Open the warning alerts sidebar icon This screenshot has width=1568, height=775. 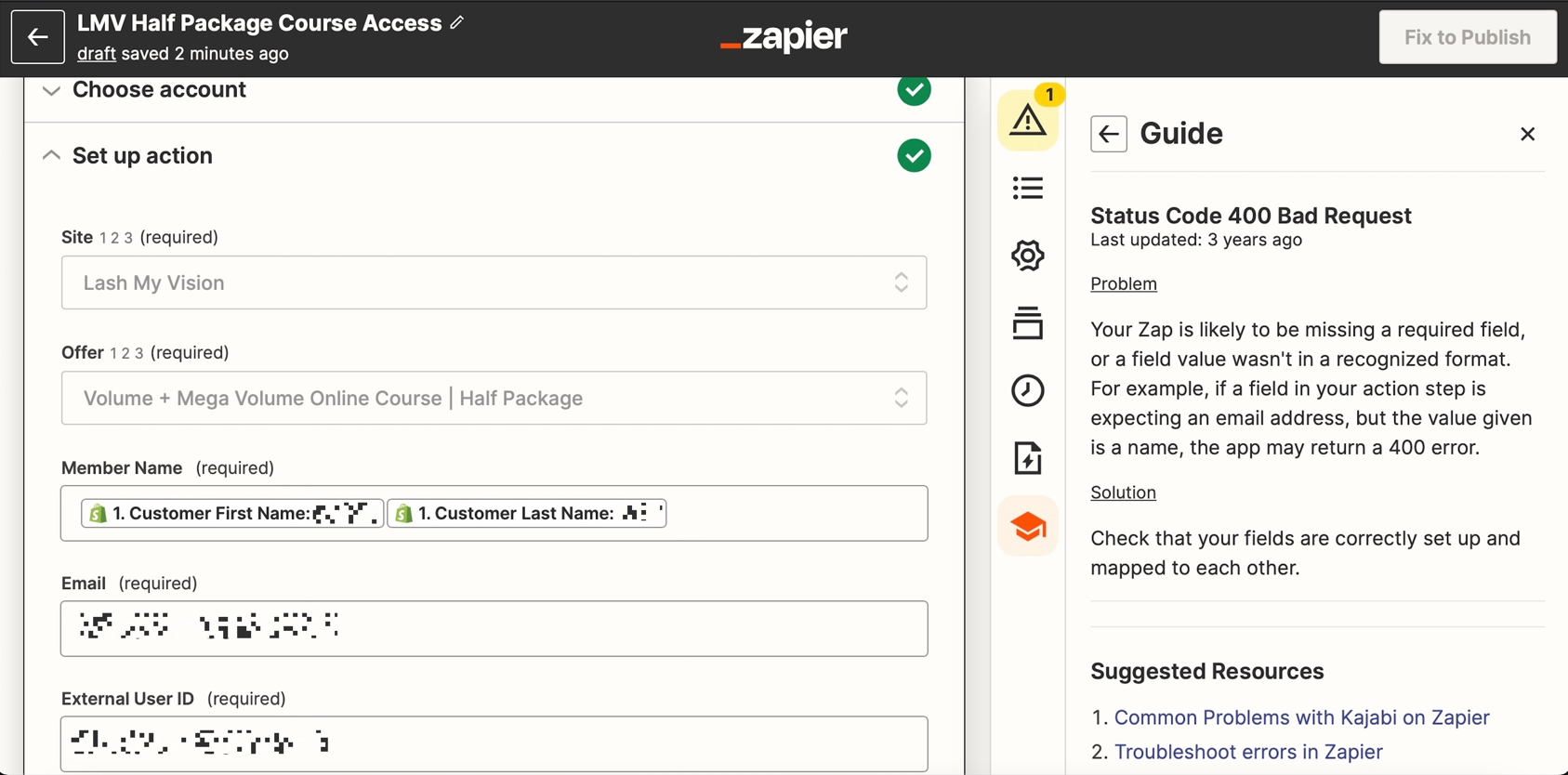[1028, 119]
